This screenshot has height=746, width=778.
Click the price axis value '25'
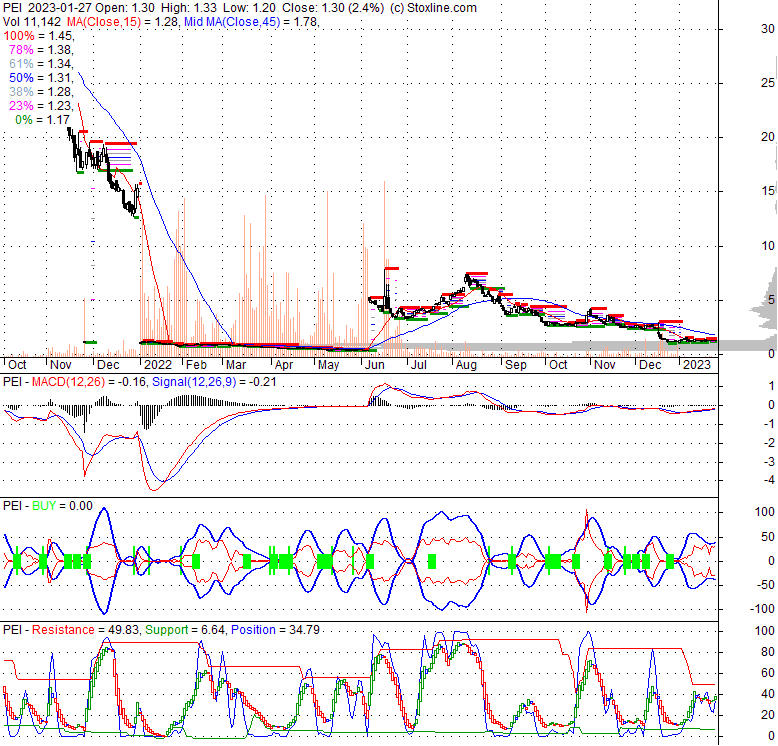[x=768, y=83]
